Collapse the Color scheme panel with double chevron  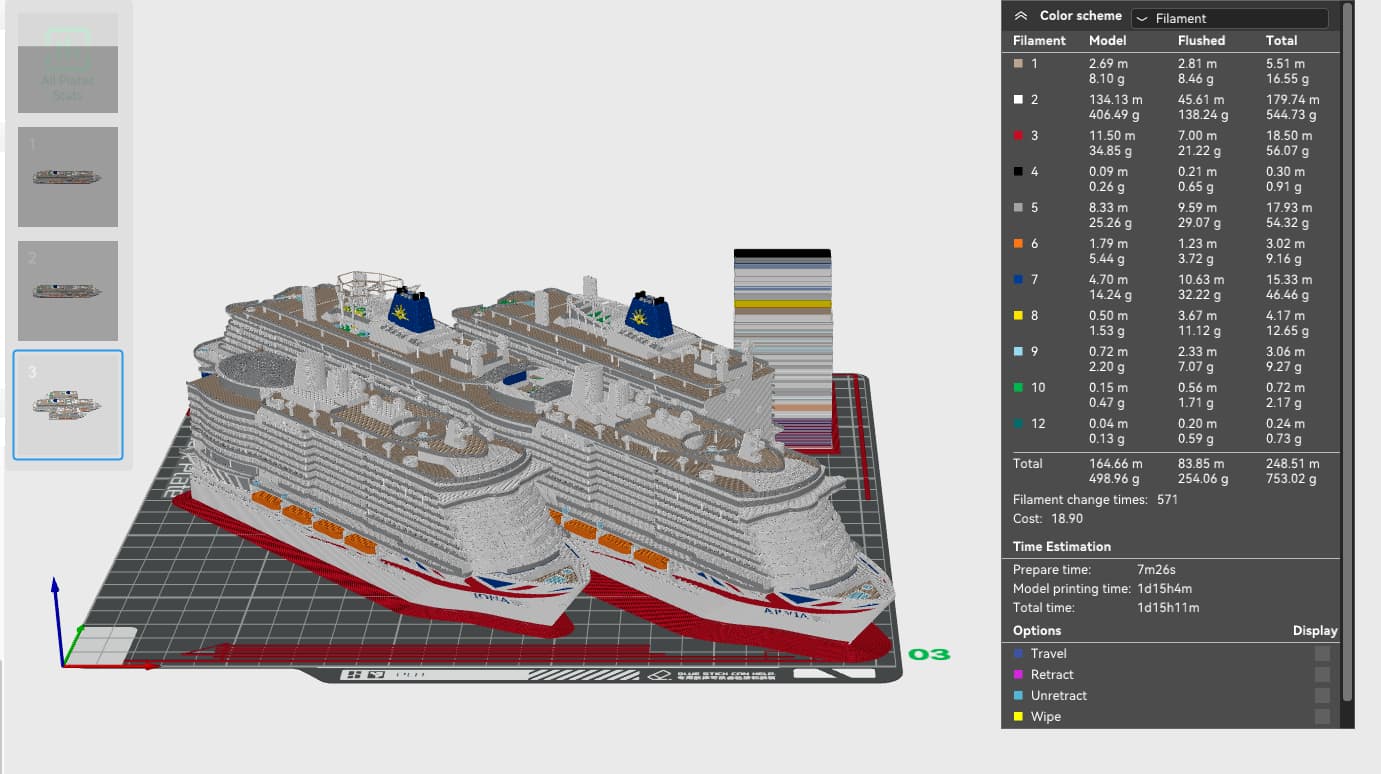[x=1020, y=16]
